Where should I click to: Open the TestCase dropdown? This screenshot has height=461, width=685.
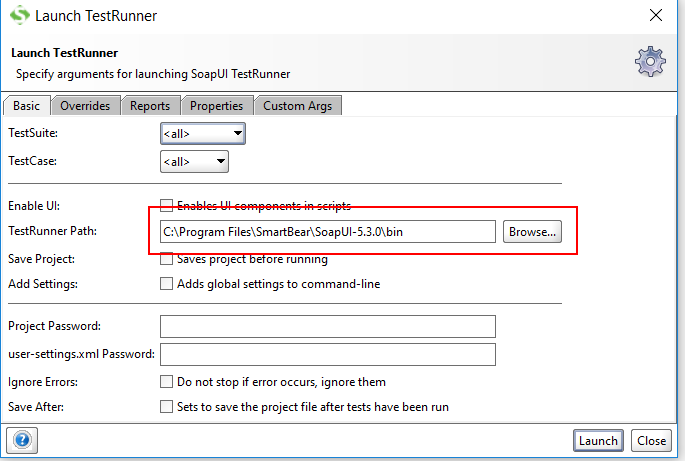(194, 162)
